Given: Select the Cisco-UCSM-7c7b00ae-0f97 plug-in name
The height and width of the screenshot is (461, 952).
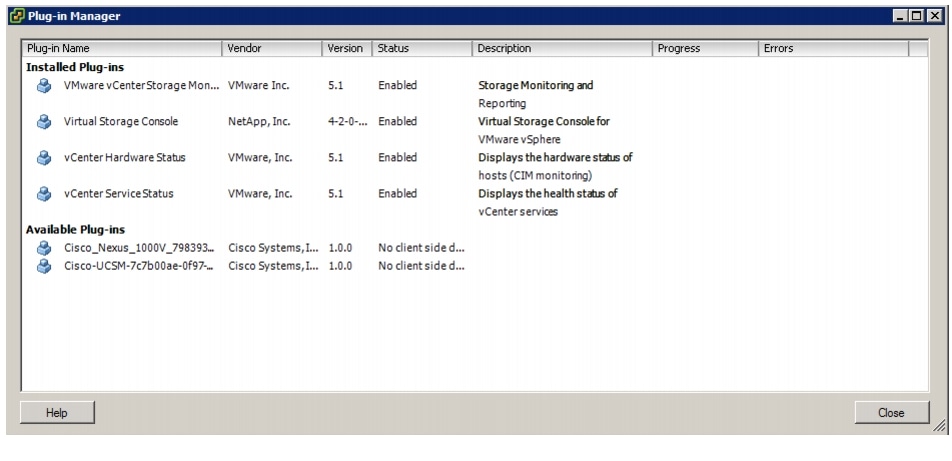Looking at the screenshot, I should tap(139, 266).
